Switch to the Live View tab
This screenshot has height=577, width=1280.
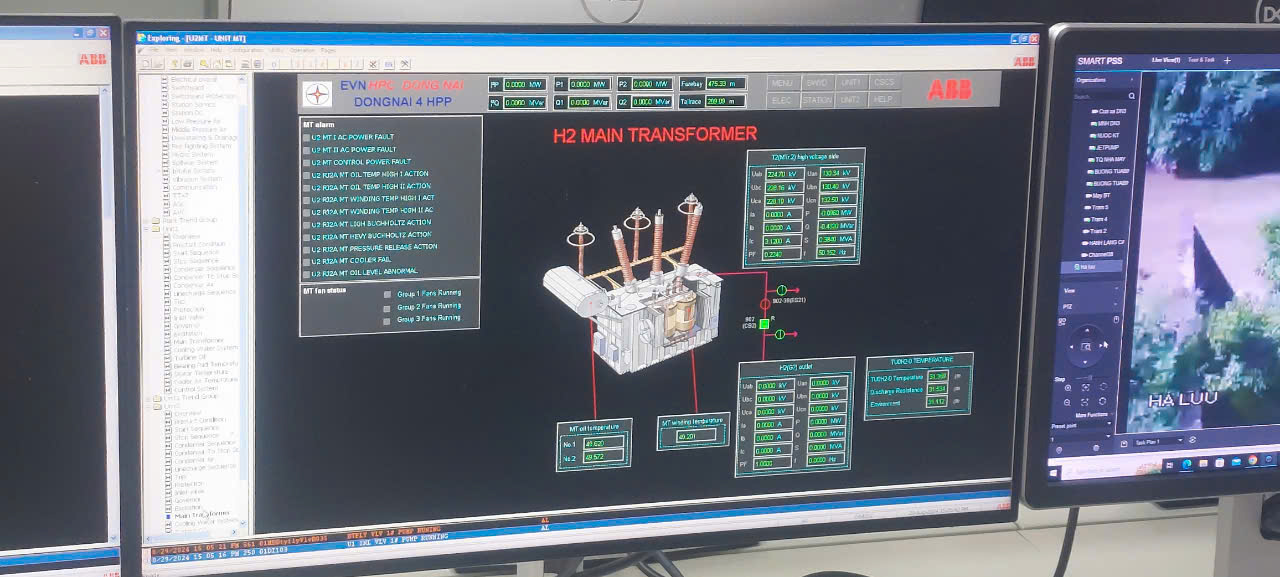(1165, 60)
